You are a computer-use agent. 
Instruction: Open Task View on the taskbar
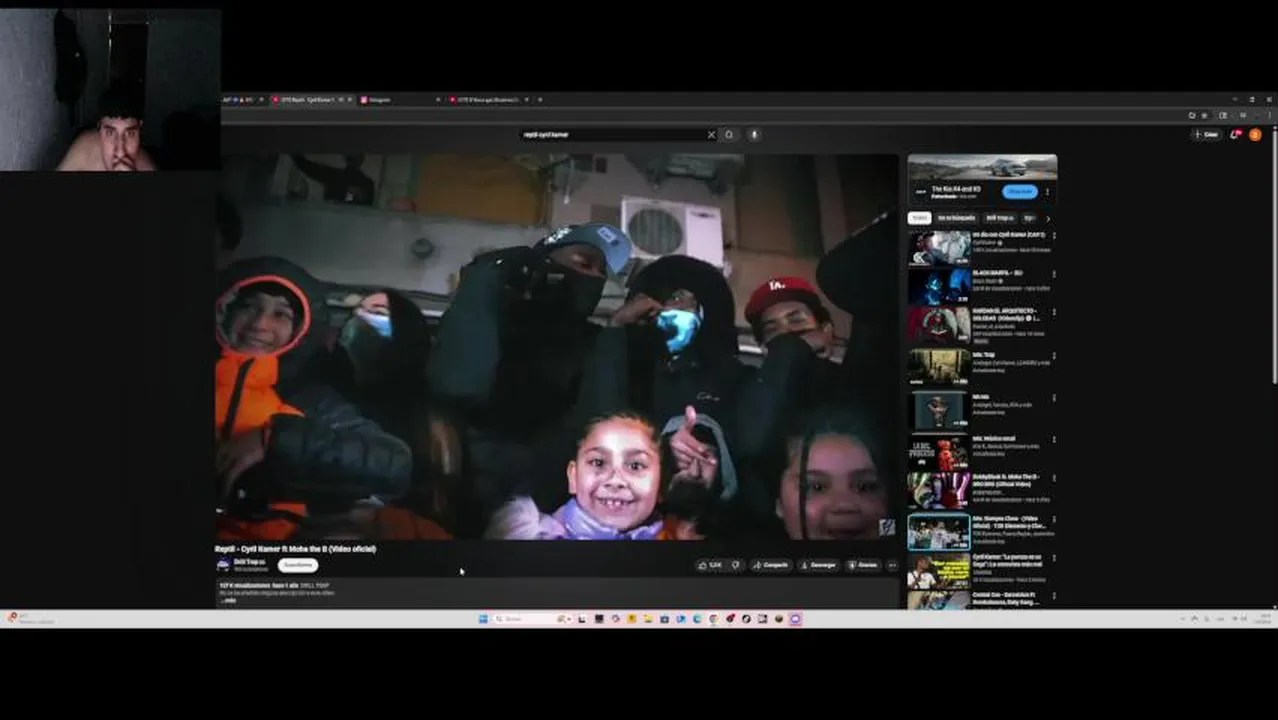(x=583, y=619)
